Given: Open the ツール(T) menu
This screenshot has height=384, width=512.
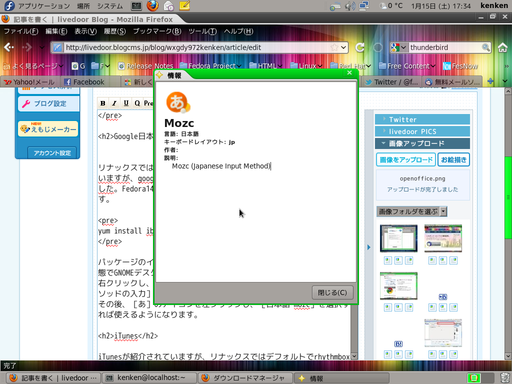Looking at the screenshot, I should point(202,31).
